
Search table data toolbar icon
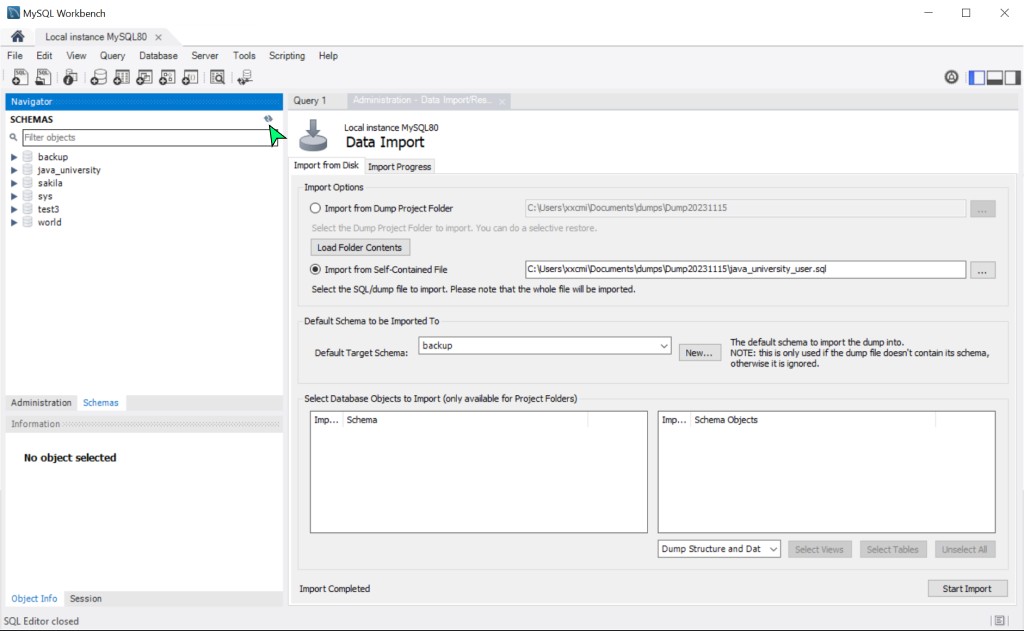(217, 77)
